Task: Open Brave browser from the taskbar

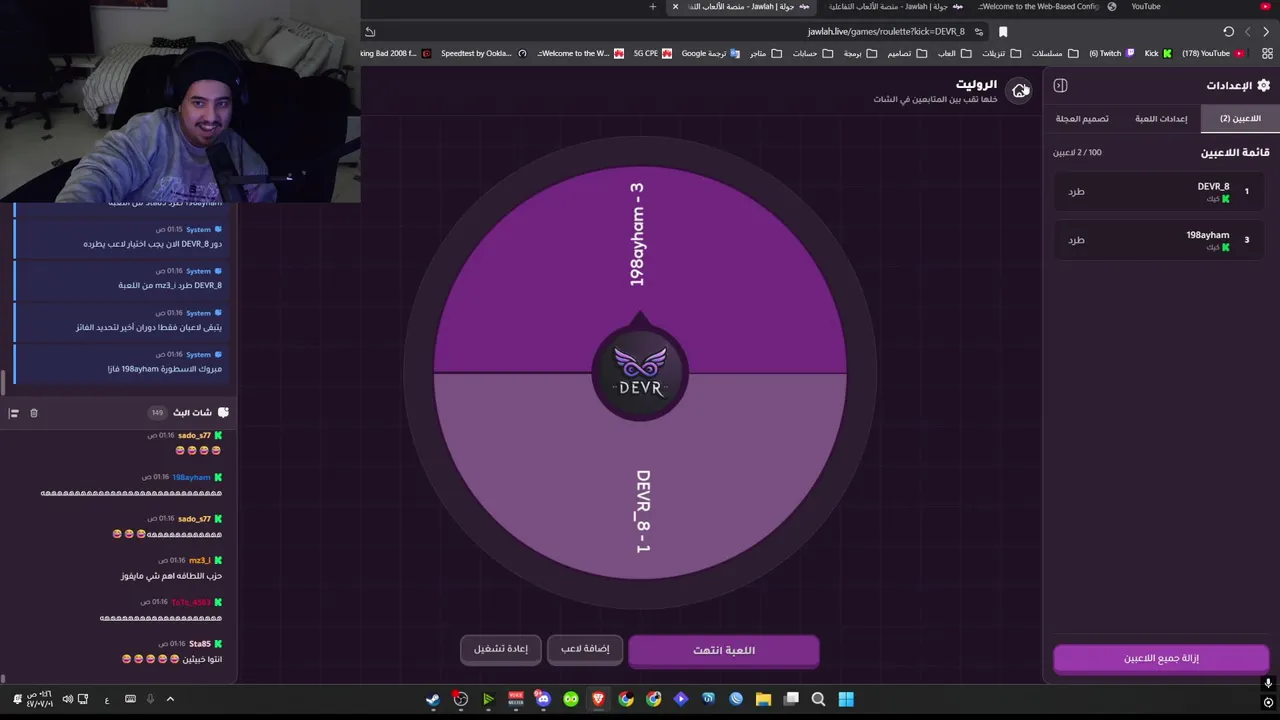Action: [598, 699]
